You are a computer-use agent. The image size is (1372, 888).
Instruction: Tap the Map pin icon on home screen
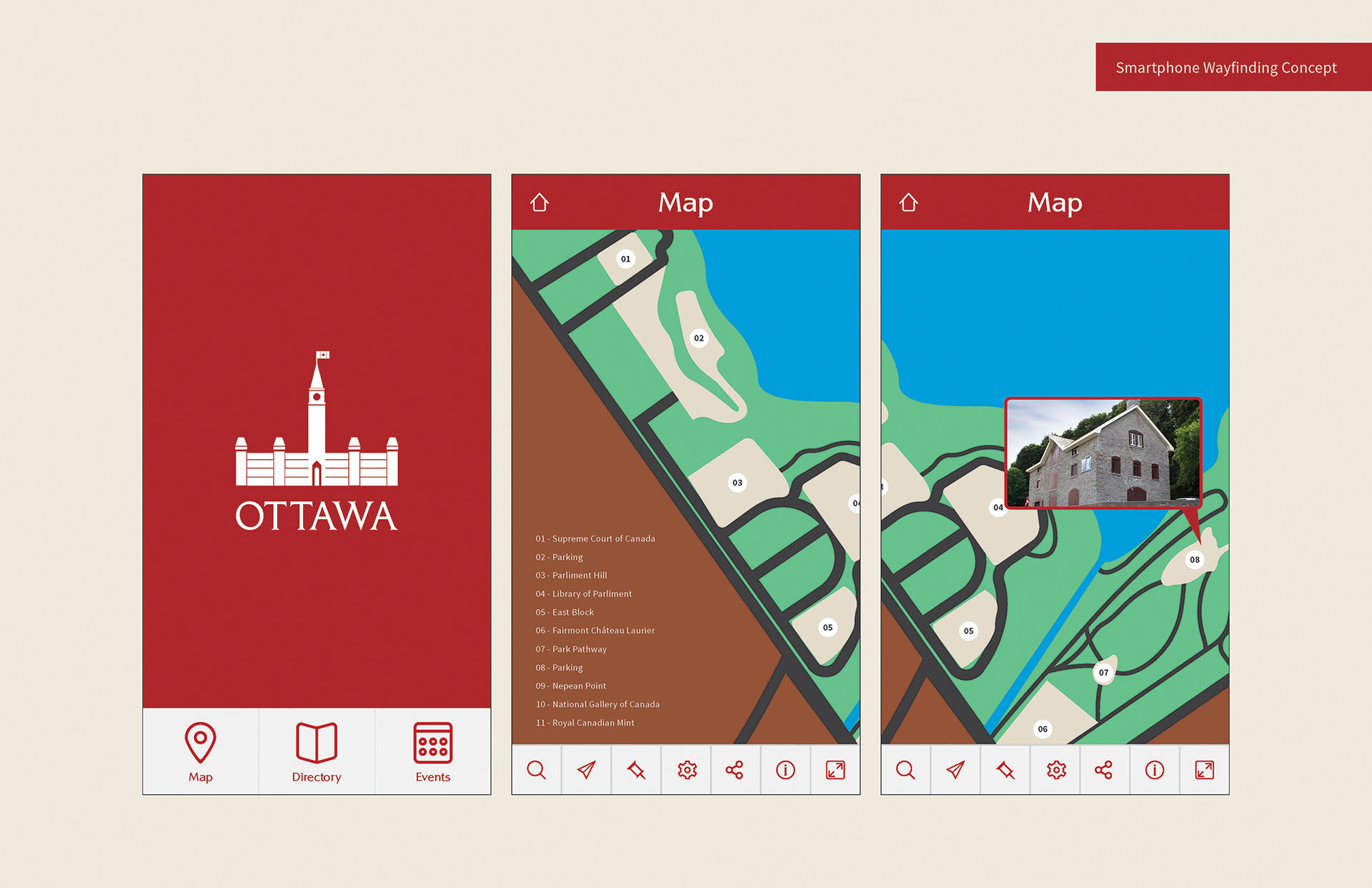[200, 744]
